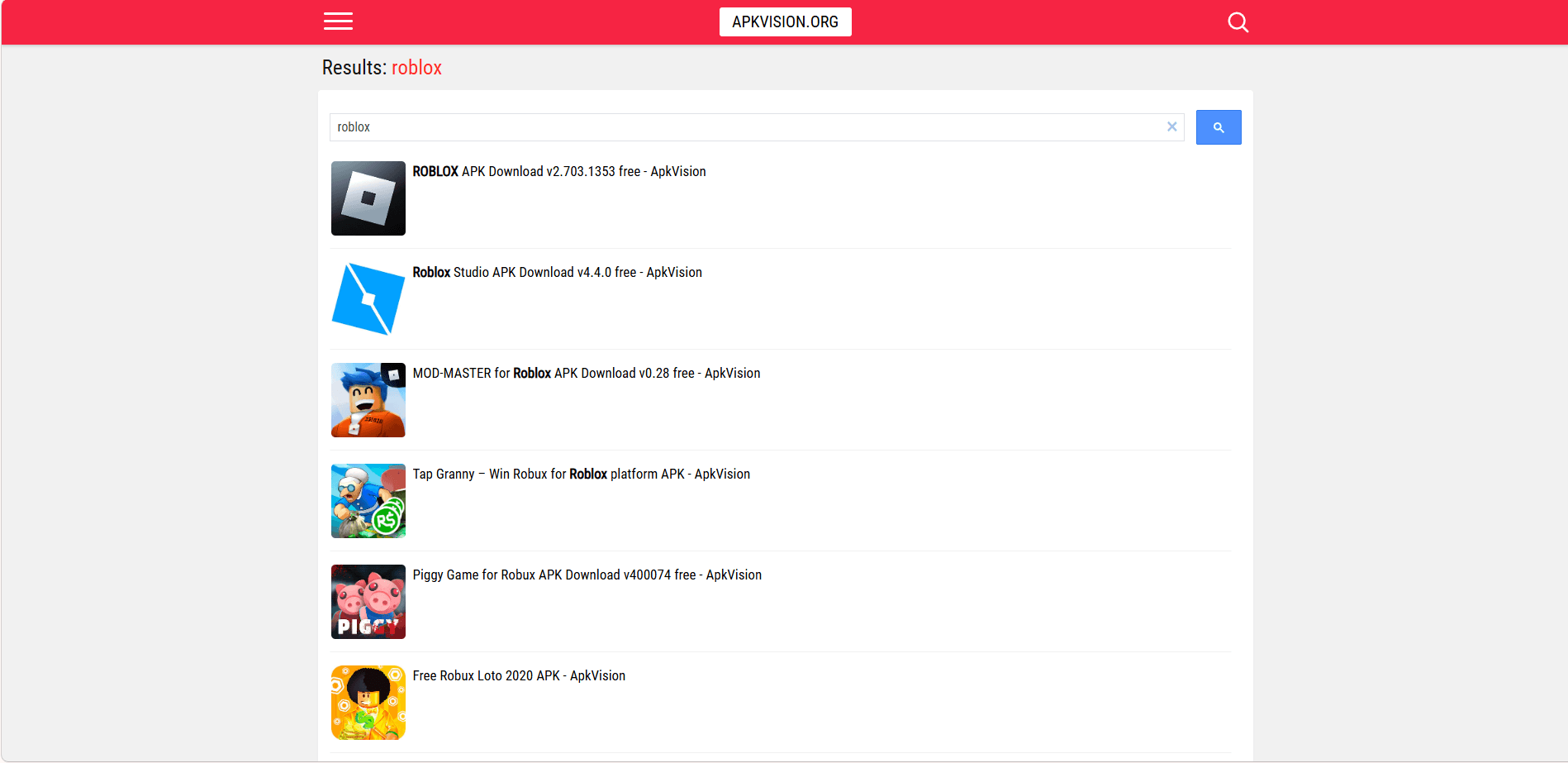Click the Piggy Game app icon
Screen dimensions: 1568x763
coord(368,602)
